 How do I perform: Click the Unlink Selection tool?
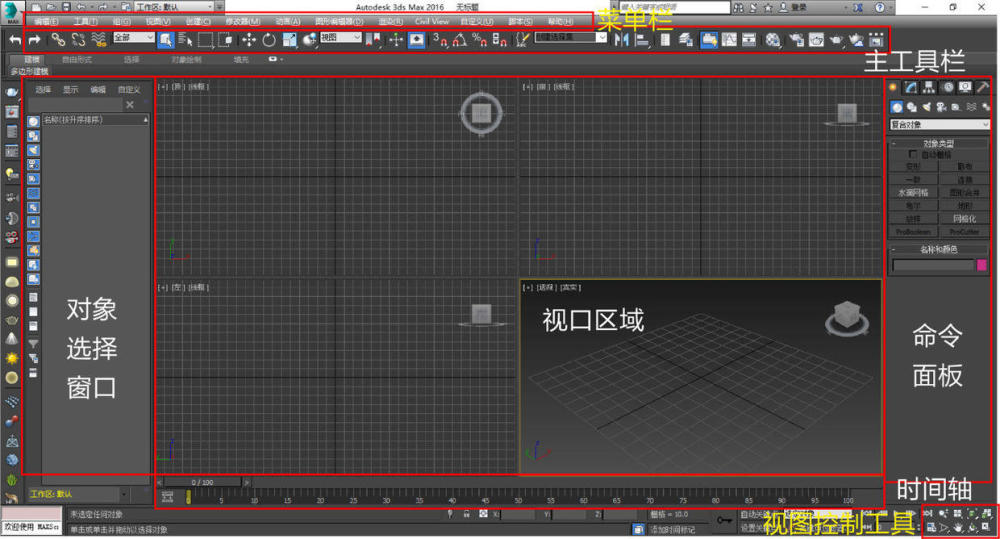[x=78, y=40]
